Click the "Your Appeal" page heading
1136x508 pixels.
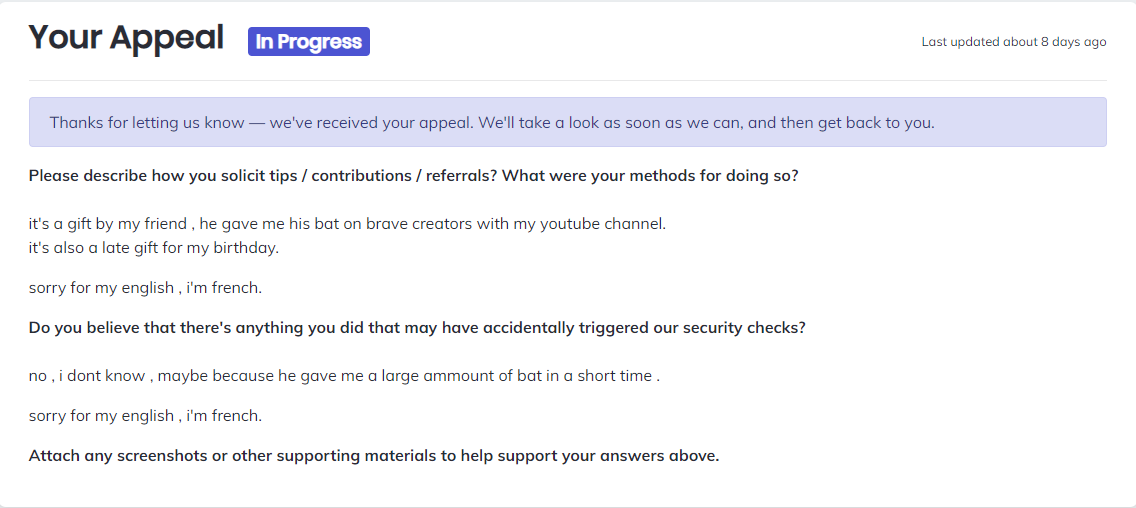[126, 38]
